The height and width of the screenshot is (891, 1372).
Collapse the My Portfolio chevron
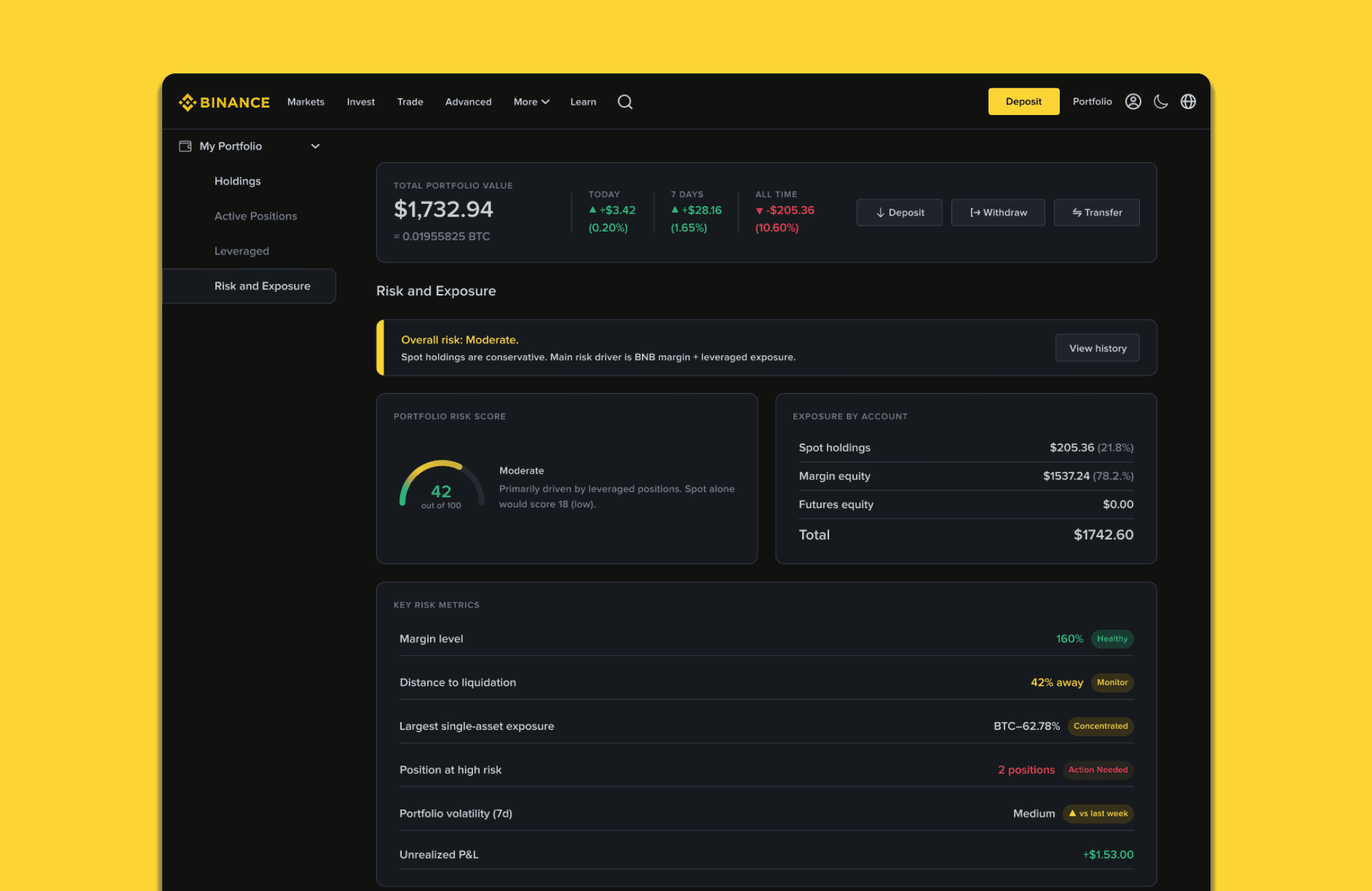(315, 146)
